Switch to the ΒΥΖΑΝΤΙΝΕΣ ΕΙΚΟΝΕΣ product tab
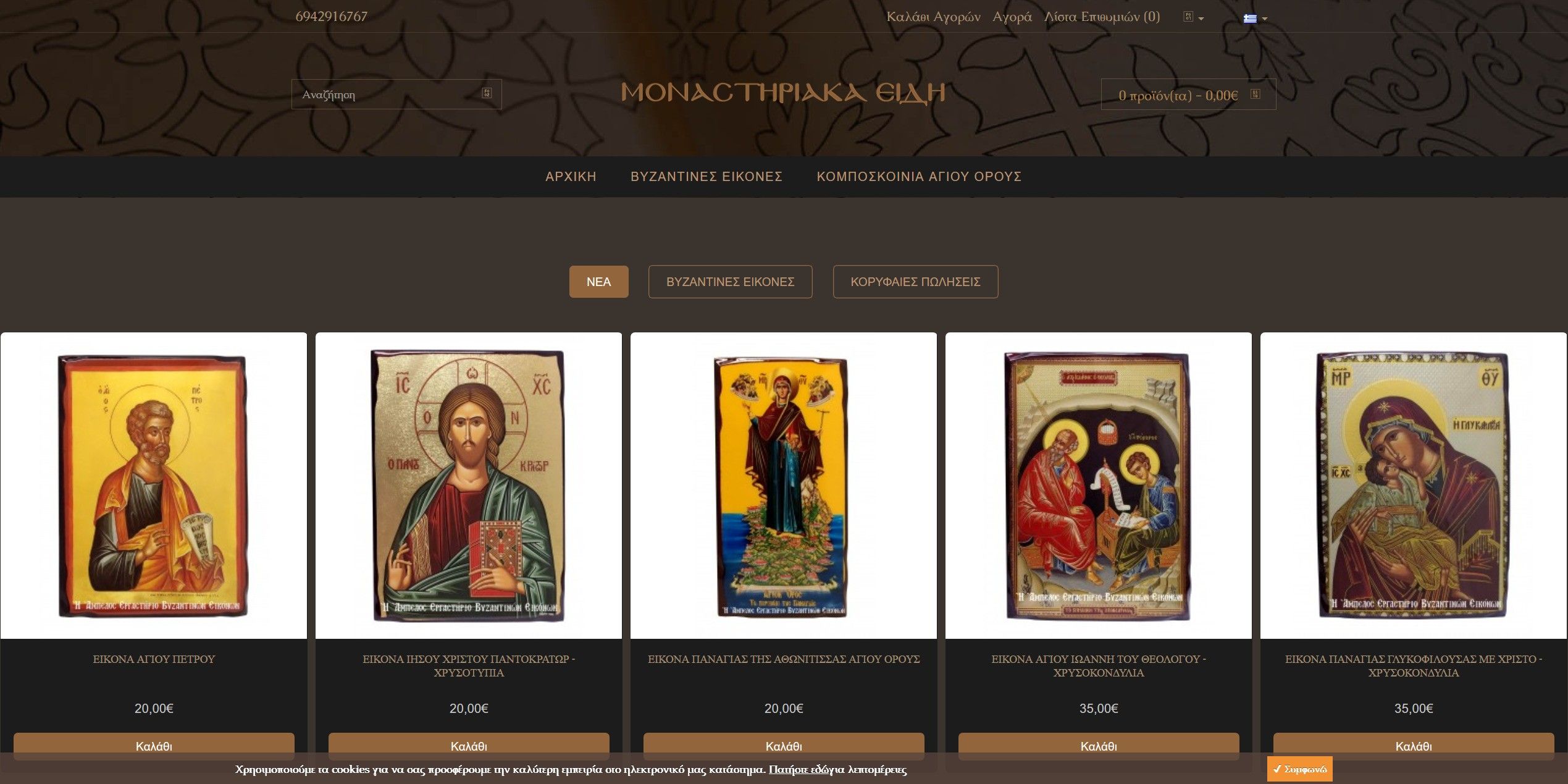 730,282
